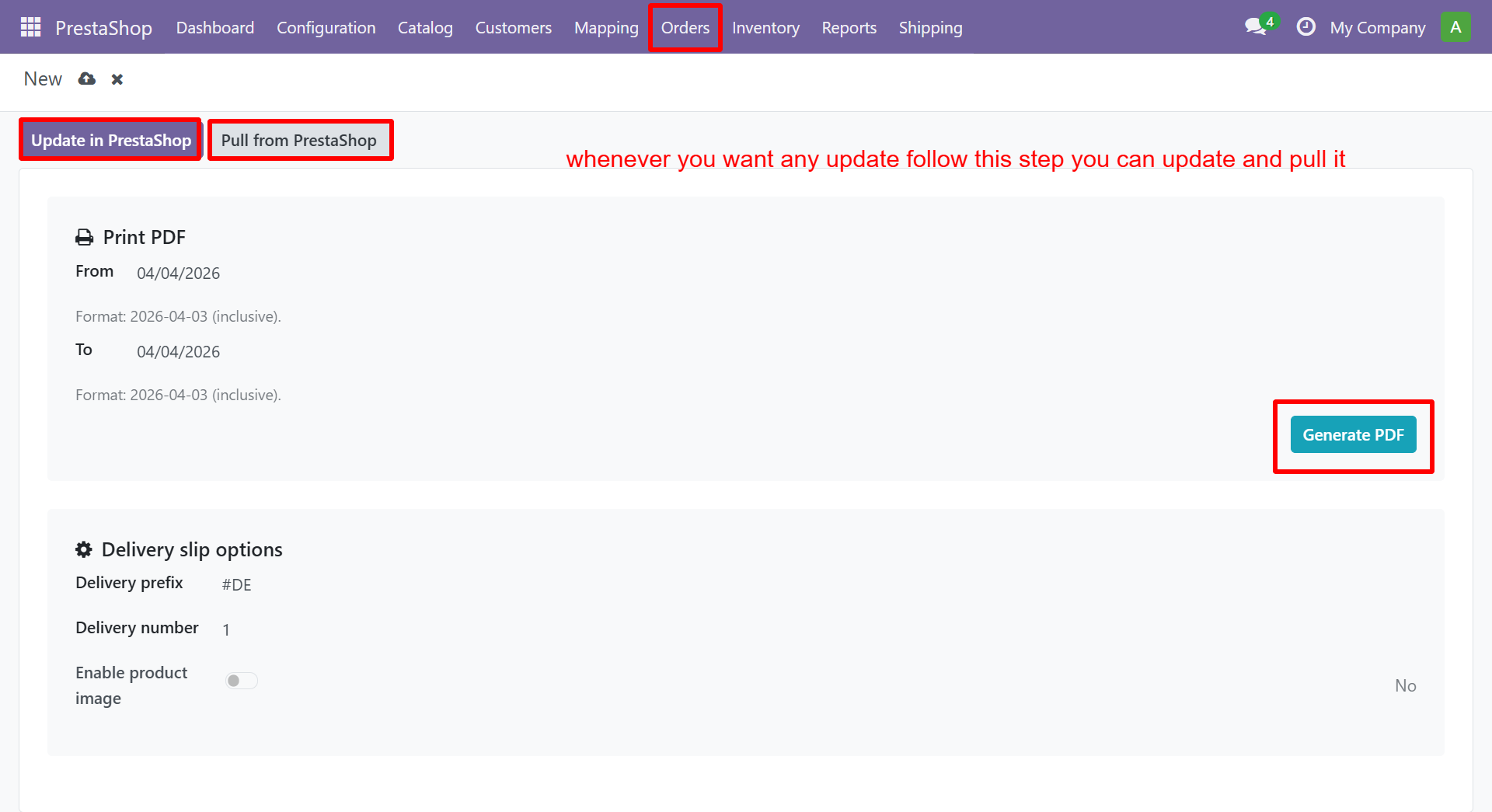Open the activities clock icon
Screen dimensions: 1492x812
1305,27
